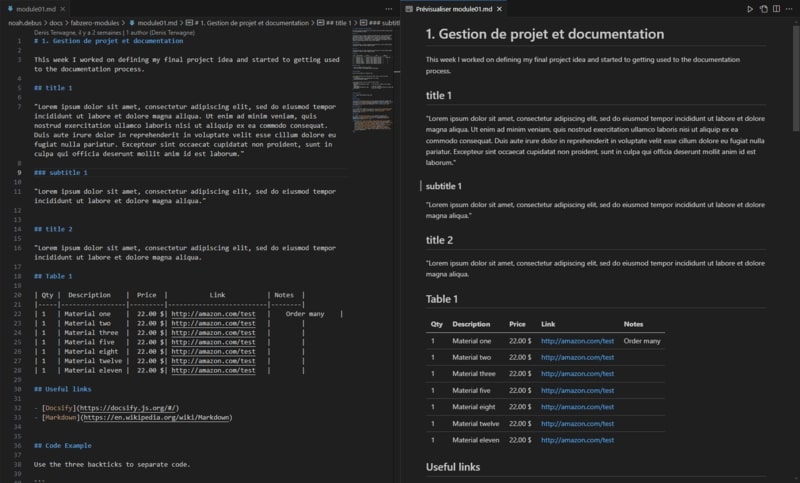Viewport: 800px width, 483px height.
Task: Place cursor on '## Useful links' source line
Action: pyautogui.click(x=63, y=389)
